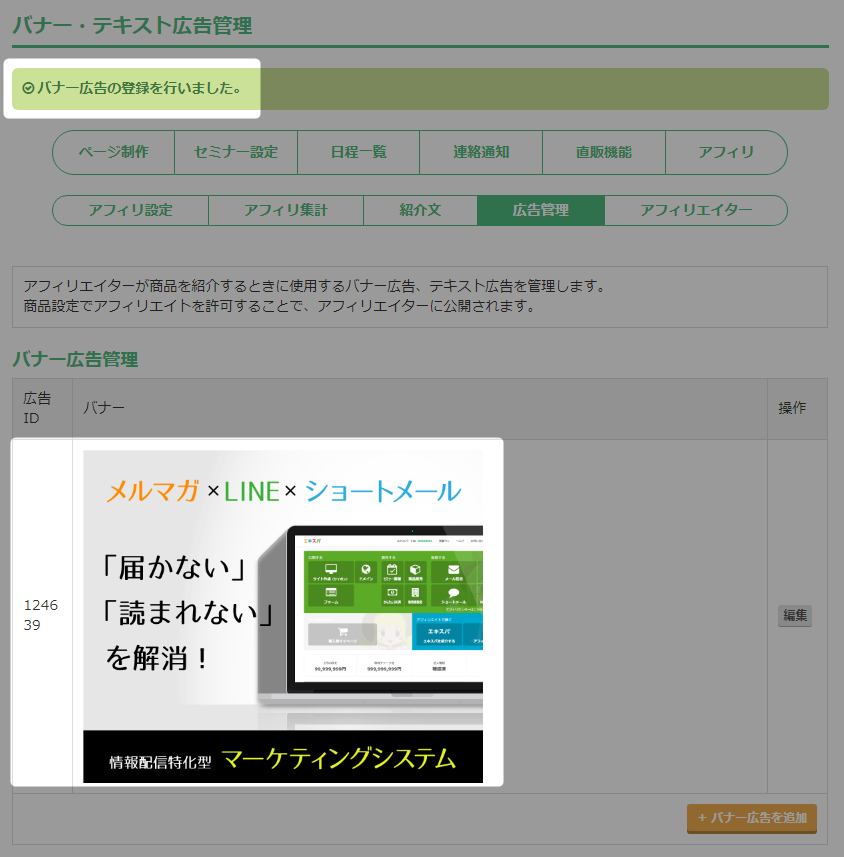
Task: Click the バナー・テキスト広告管理 page heading
Action: [x=132, y=25]
